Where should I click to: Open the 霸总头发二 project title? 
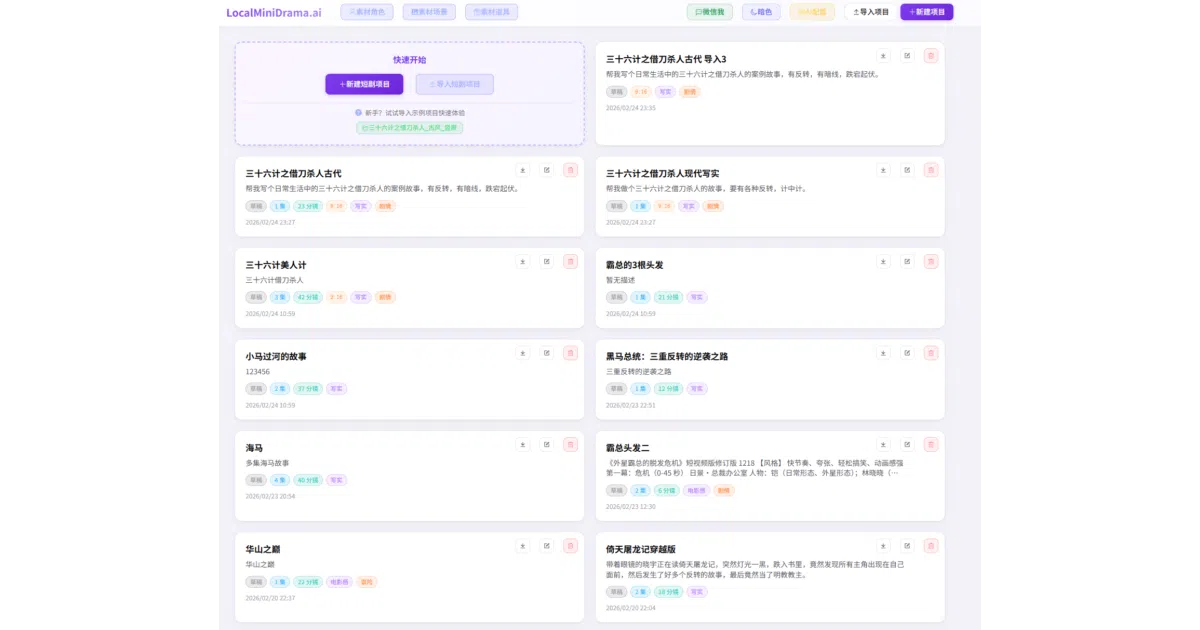tap(628, 448)
